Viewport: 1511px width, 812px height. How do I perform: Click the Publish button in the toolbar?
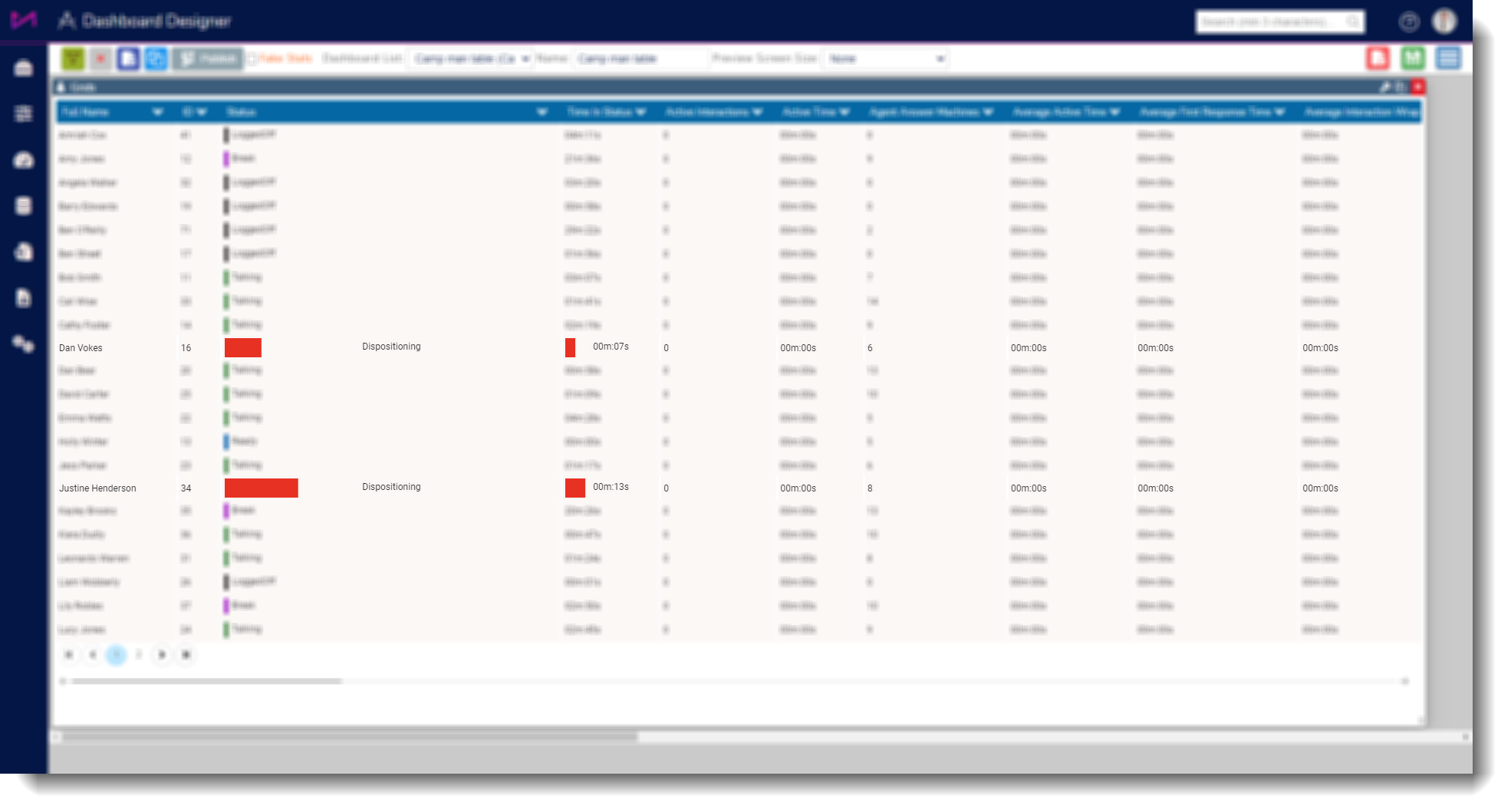click(x=208, y=58)
